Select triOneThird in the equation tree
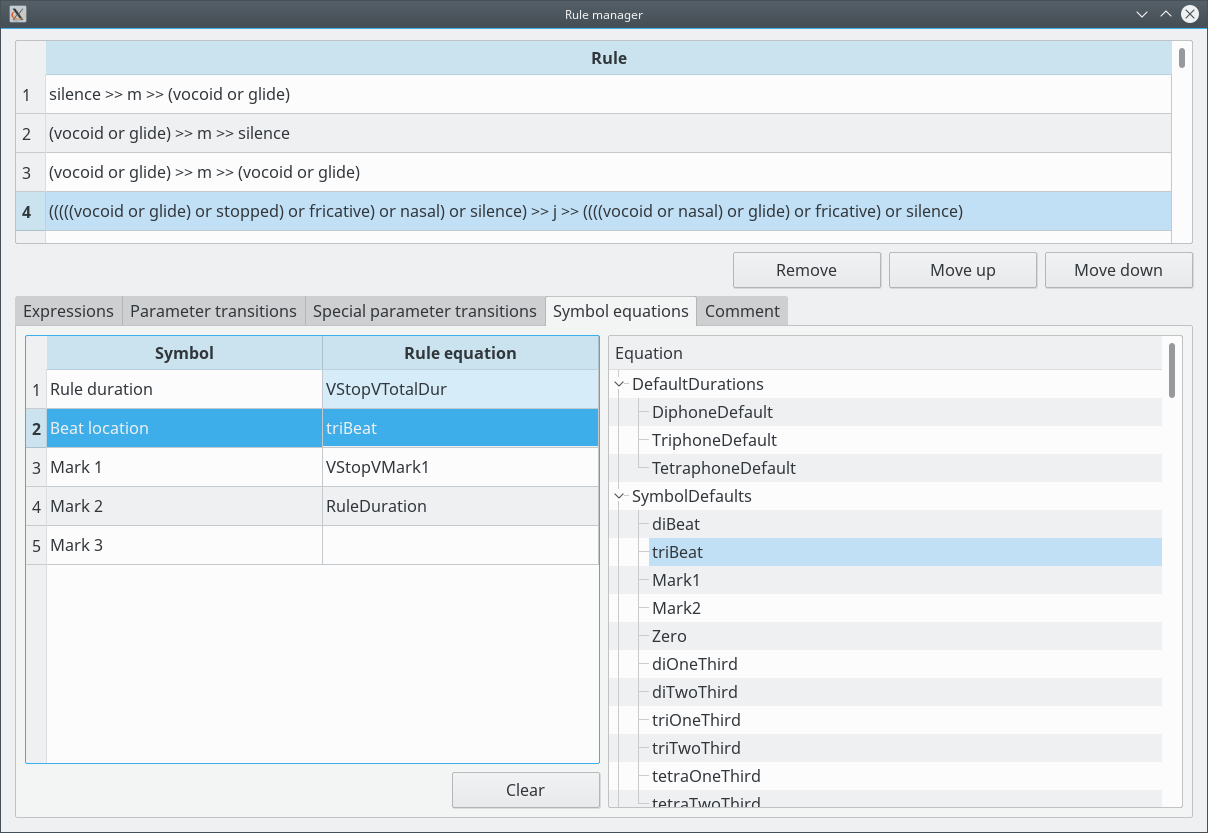Image resolution: width=1208 pixels, height=833 pixels. point(696,720)
